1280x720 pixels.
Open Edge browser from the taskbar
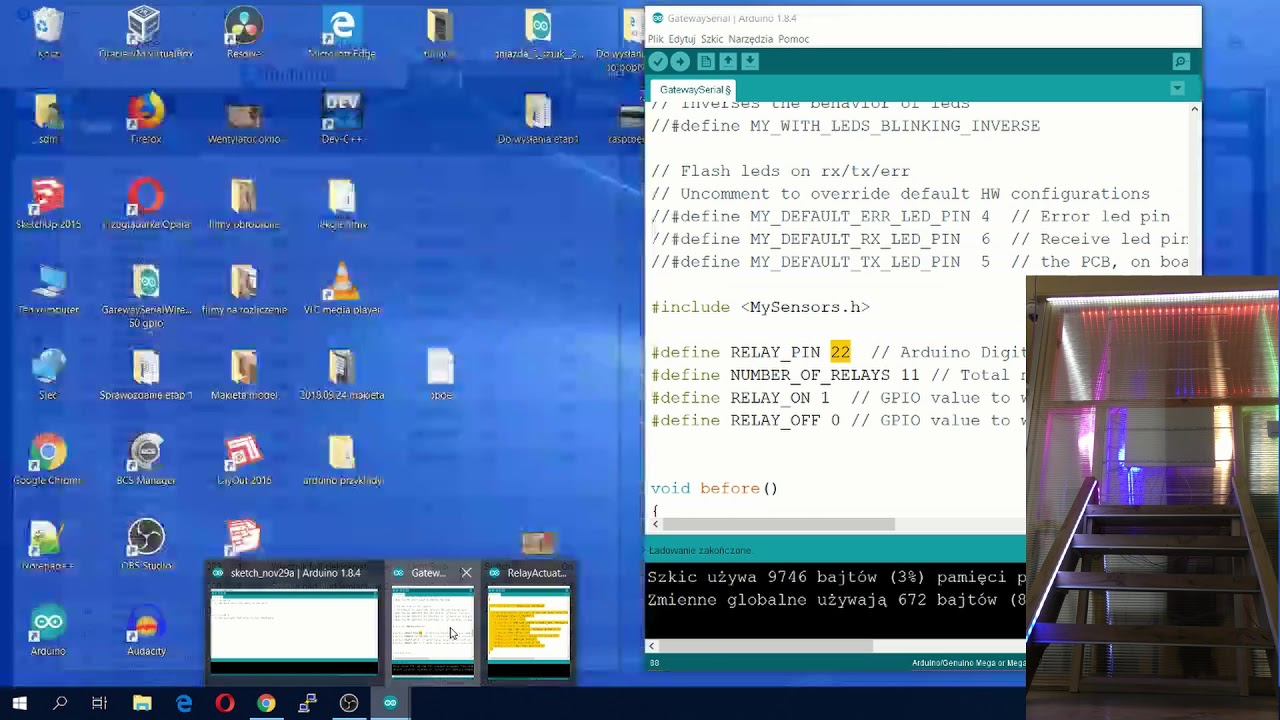click(x=184, y=703)
